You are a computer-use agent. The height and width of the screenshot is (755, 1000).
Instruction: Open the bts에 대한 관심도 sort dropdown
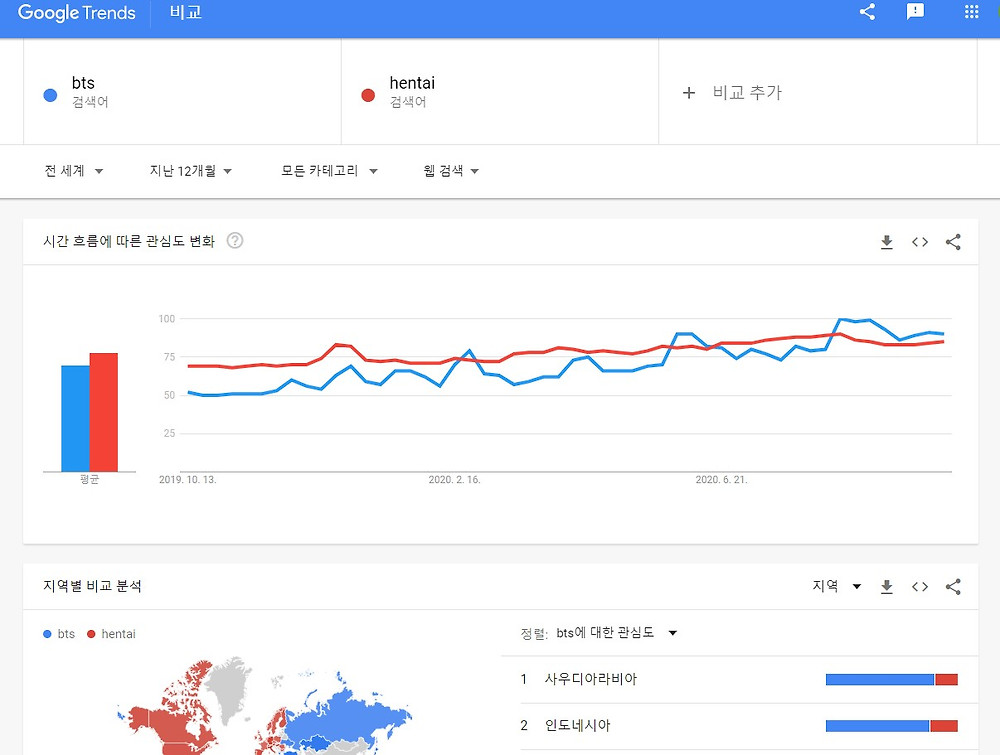[617, 633]
